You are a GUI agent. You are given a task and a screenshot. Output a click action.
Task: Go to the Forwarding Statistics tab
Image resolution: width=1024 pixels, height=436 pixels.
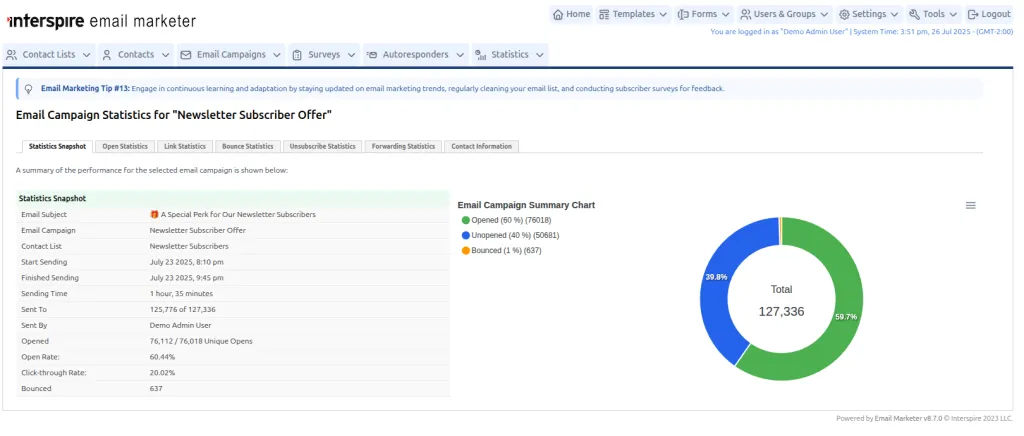tap(403, 147)
